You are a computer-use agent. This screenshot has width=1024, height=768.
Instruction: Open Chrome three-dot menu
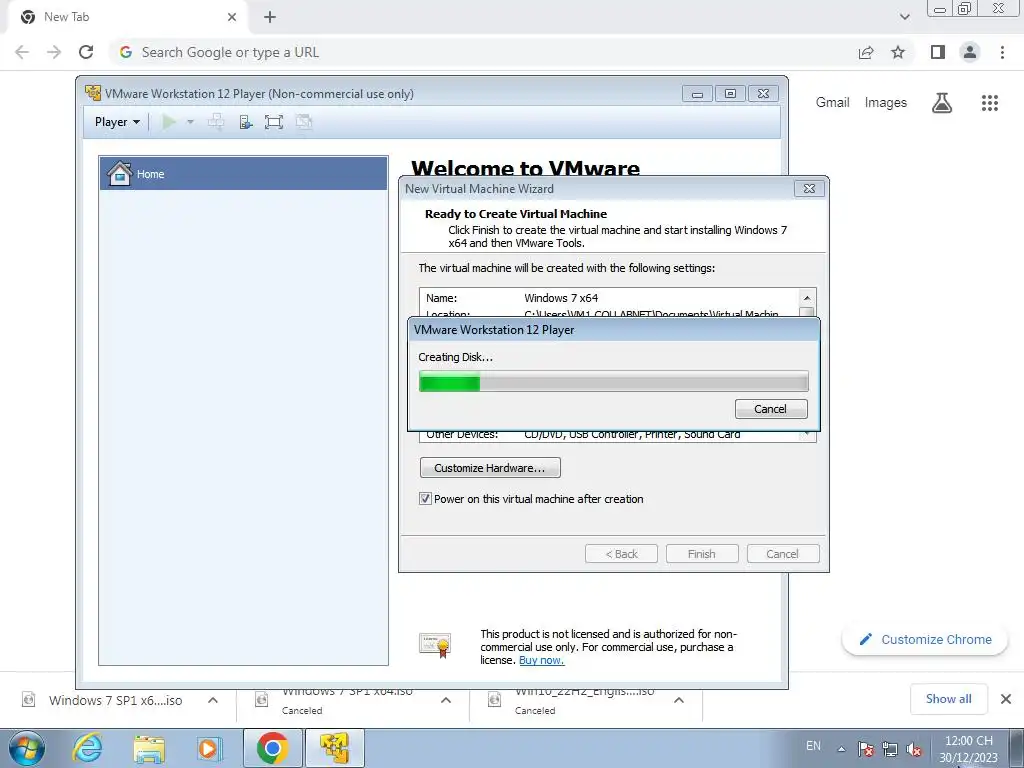[x=1002, y=52]
